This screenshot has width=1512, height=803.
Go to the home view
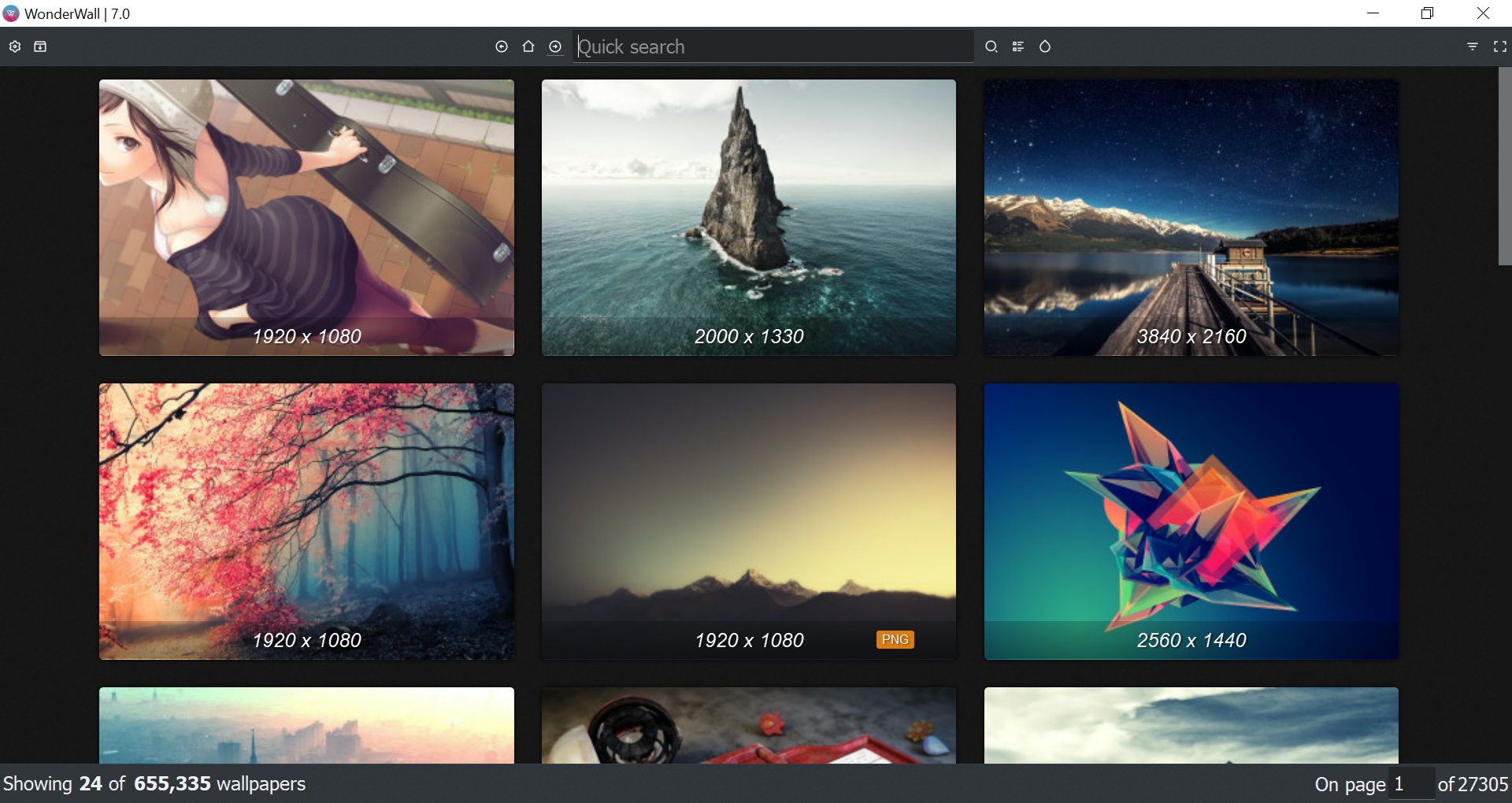(528, 46)
